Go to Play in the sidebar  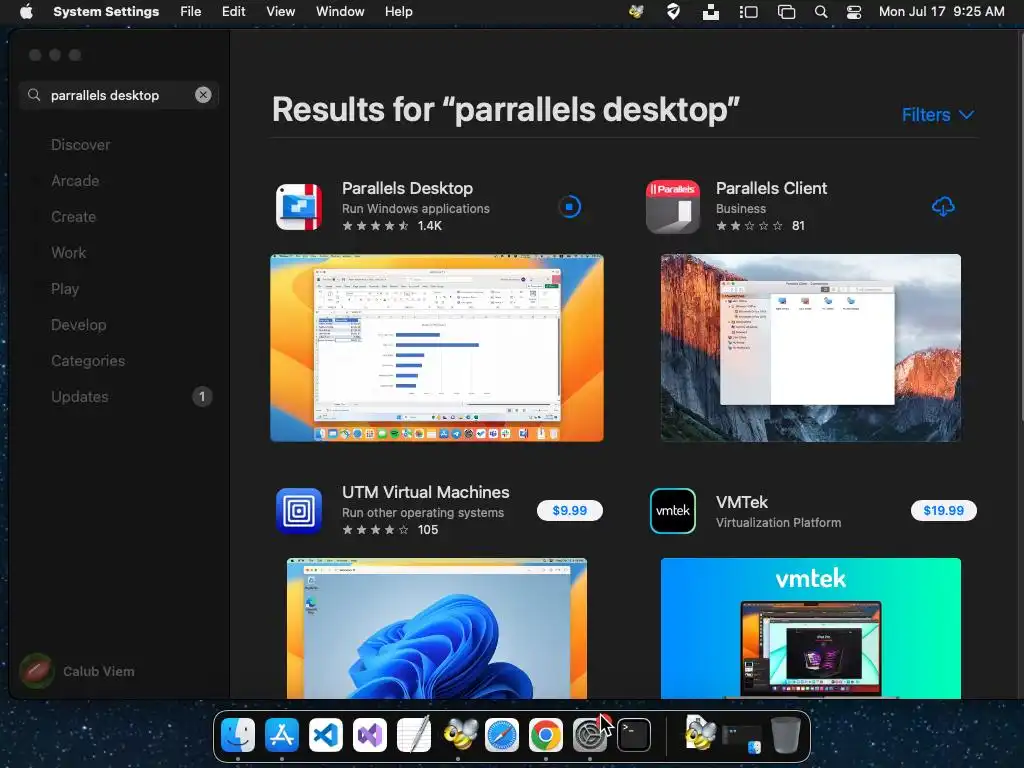pos(65,289)
